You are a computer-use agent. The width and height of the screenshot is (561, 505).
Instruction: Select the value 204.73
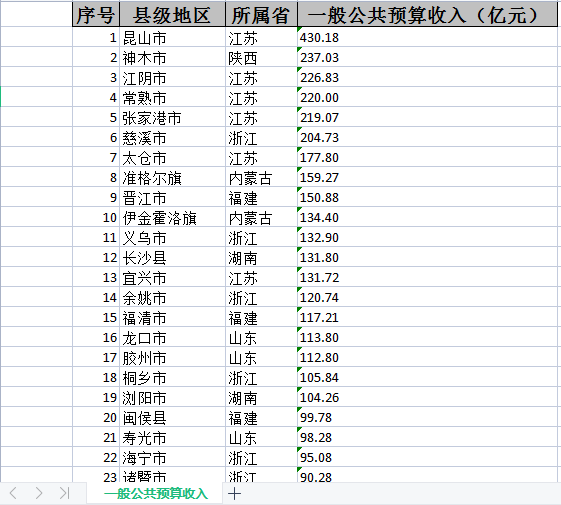click(x=427, y=137)
